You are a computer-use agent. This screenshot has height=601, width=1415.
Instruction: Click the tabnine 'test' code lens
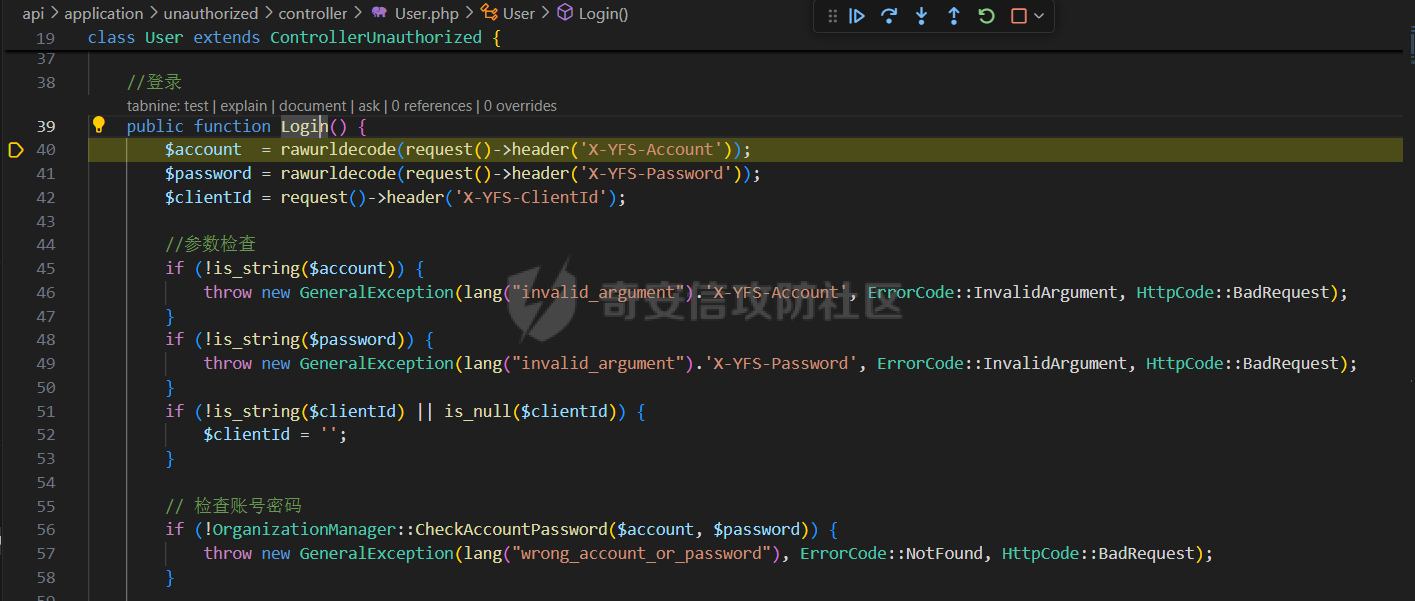click(197, 105)
